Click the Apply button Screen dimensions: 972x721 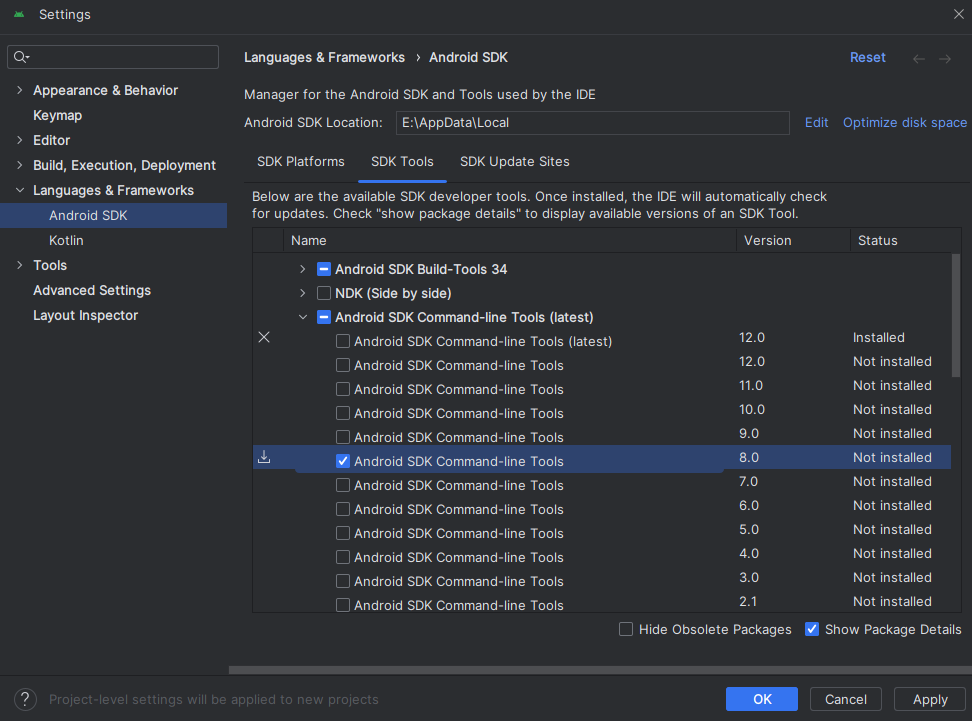pos(930,699)
